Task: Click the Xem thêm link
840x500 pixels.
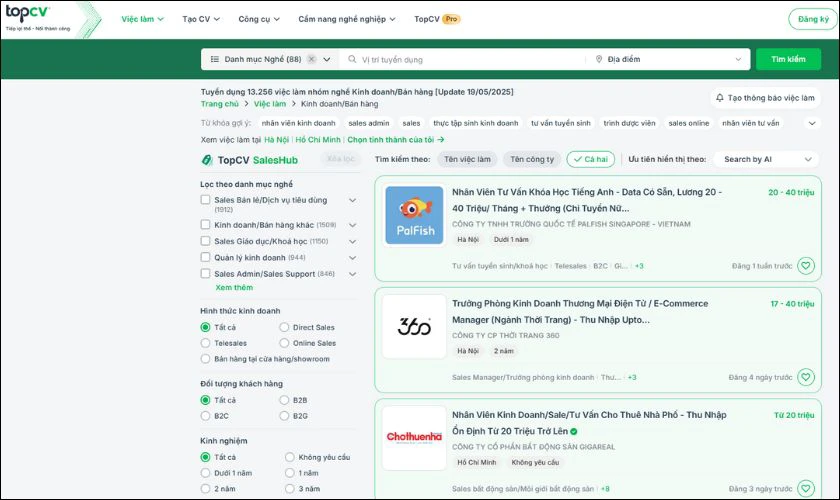Action: (234, 287)
